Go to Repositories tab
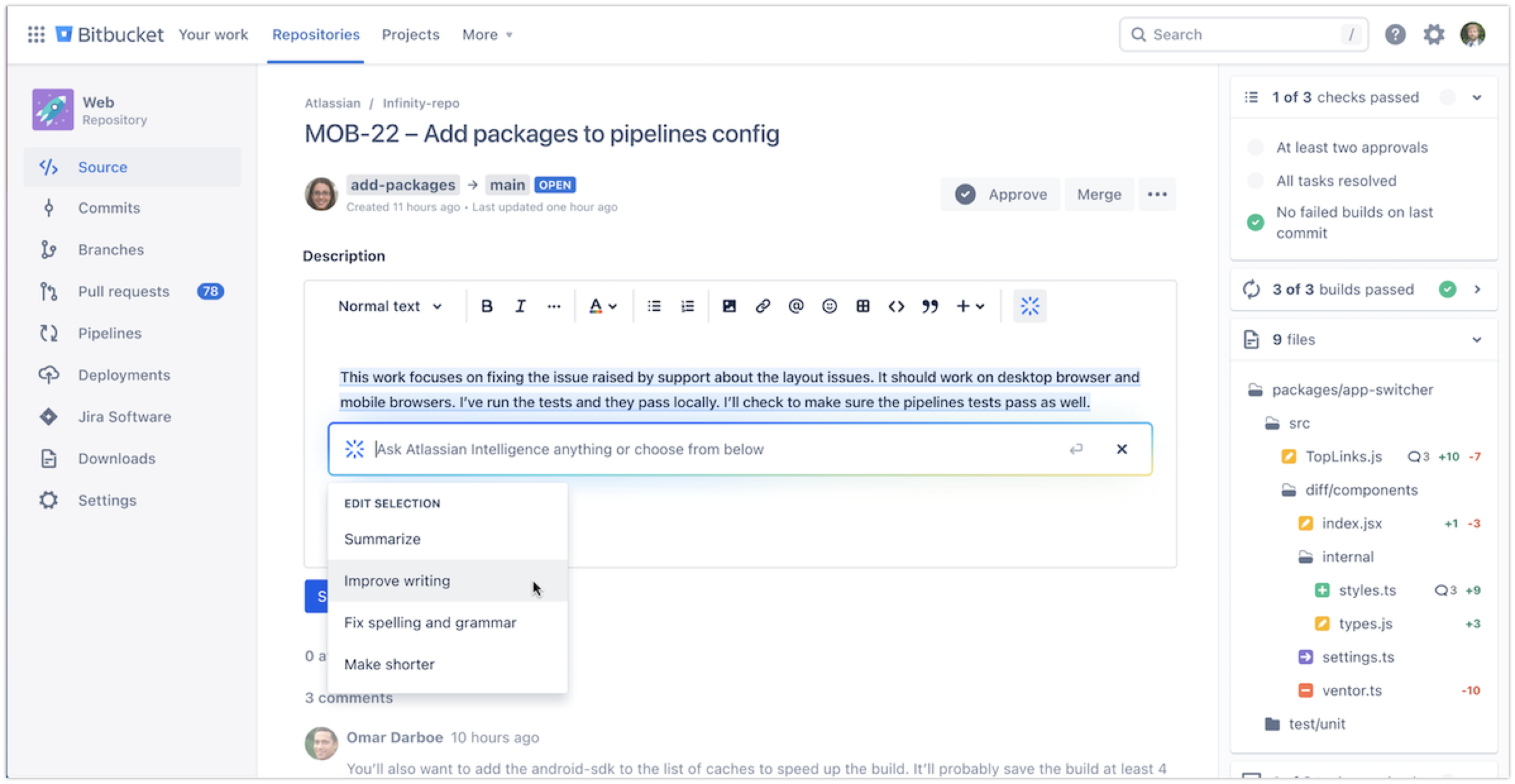Viewport: 1515px width, 784px height. point(316,34)
